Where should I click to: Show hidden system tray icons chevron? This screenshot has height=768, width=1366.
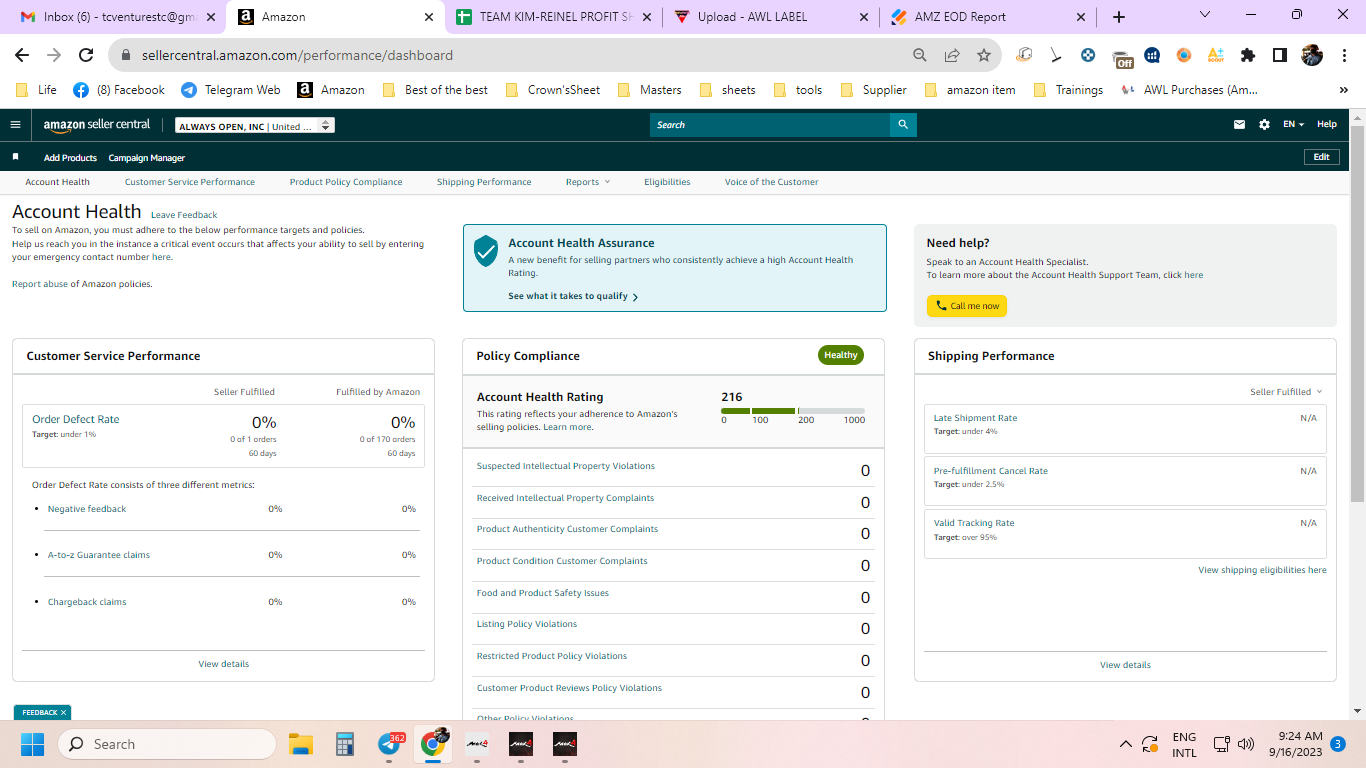[1125, 744]
